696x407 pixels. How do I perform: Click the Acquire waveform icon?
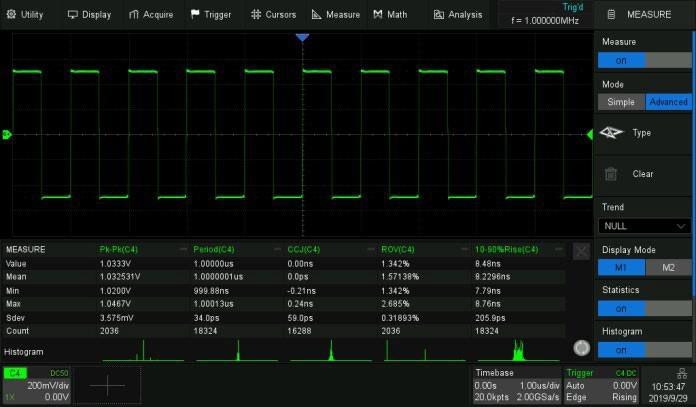coord(134,15)
